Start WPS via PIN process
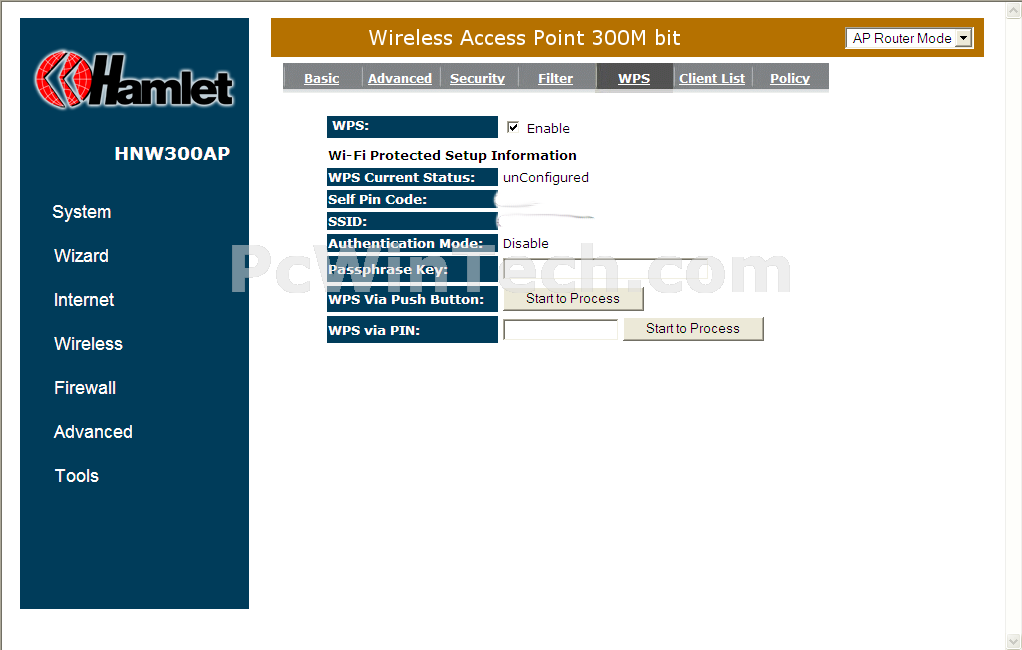Image resolution: width=1022 pixels, height=650 pixels. point(693,329)
